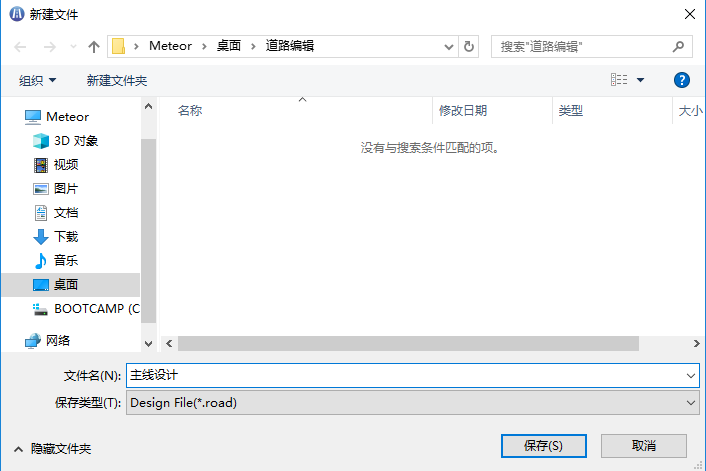
Task: Select Meteor in the address breadcrumb
Action: click(x=170, y=46)
